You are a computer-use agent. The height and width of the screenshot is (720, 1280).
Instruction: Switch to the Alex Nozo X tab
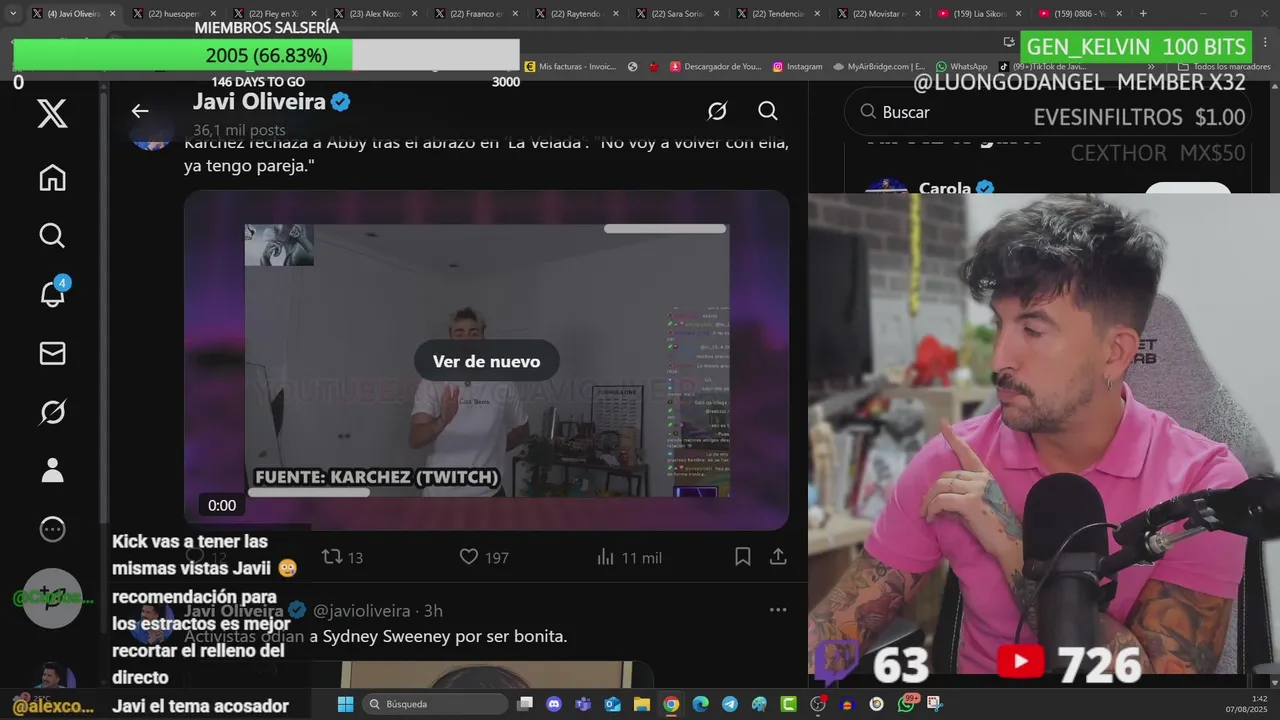pyautogui.click(x=374, y=14)
